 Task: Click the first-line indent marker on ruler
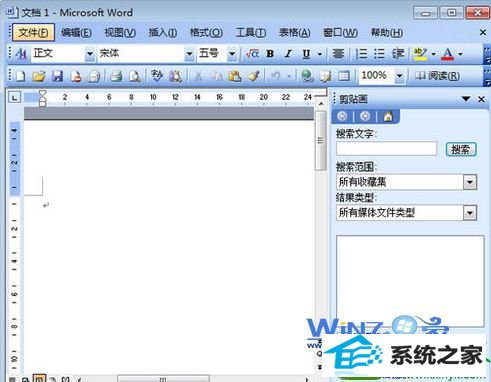pos(42,93)
